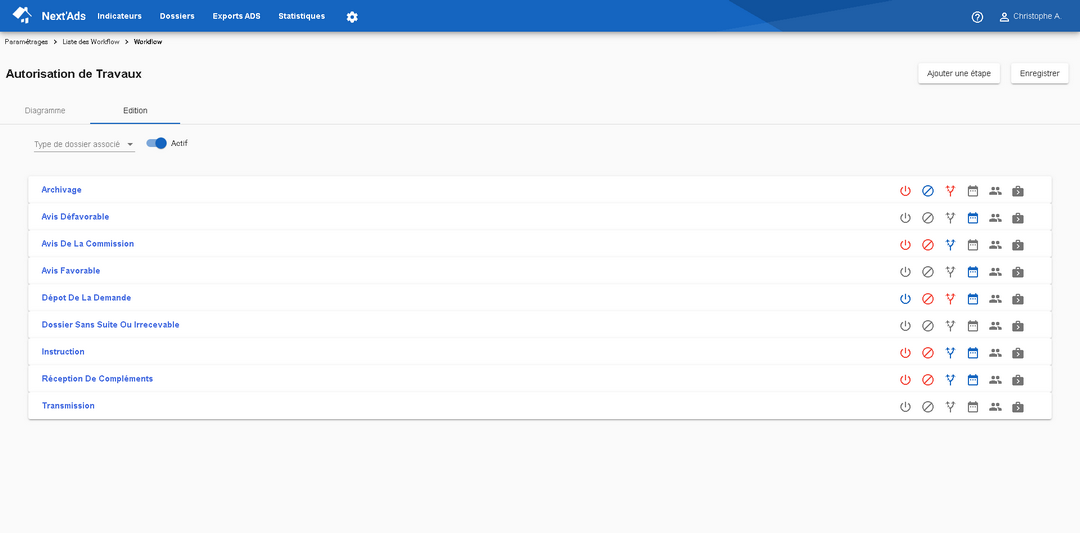Image resolution: width=1080 pixels, height=533 pixels.
Task: Click the blue calendar icon for Avis Défavorable
Action: pos(973,218)
